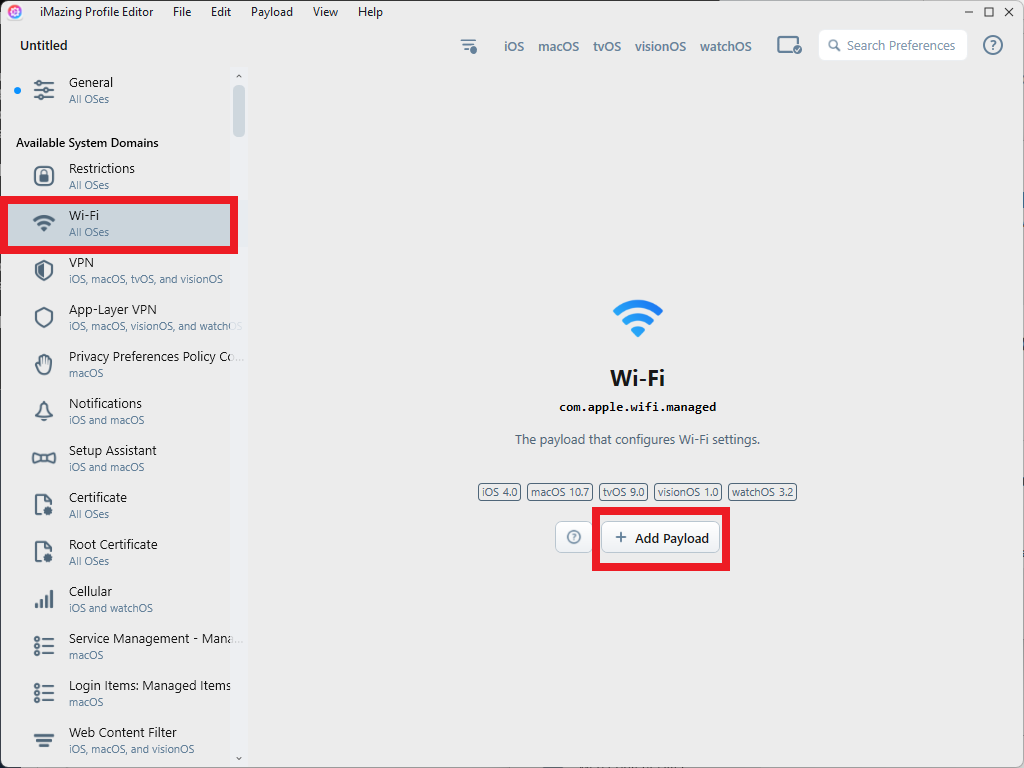Click the Search Preferences field
Image resolution: width=1024 pixels, height=768 pixels.
tap(893, 46)
